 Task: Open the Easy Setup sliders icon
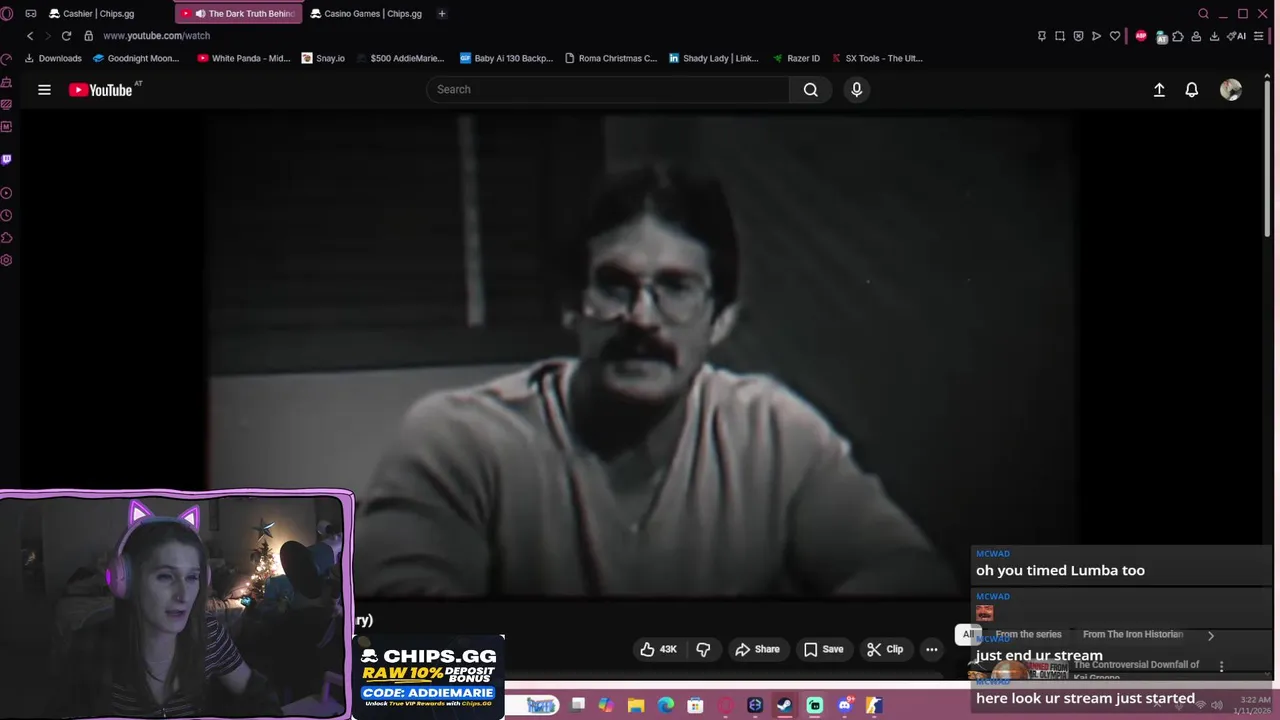click(1261, 36)
